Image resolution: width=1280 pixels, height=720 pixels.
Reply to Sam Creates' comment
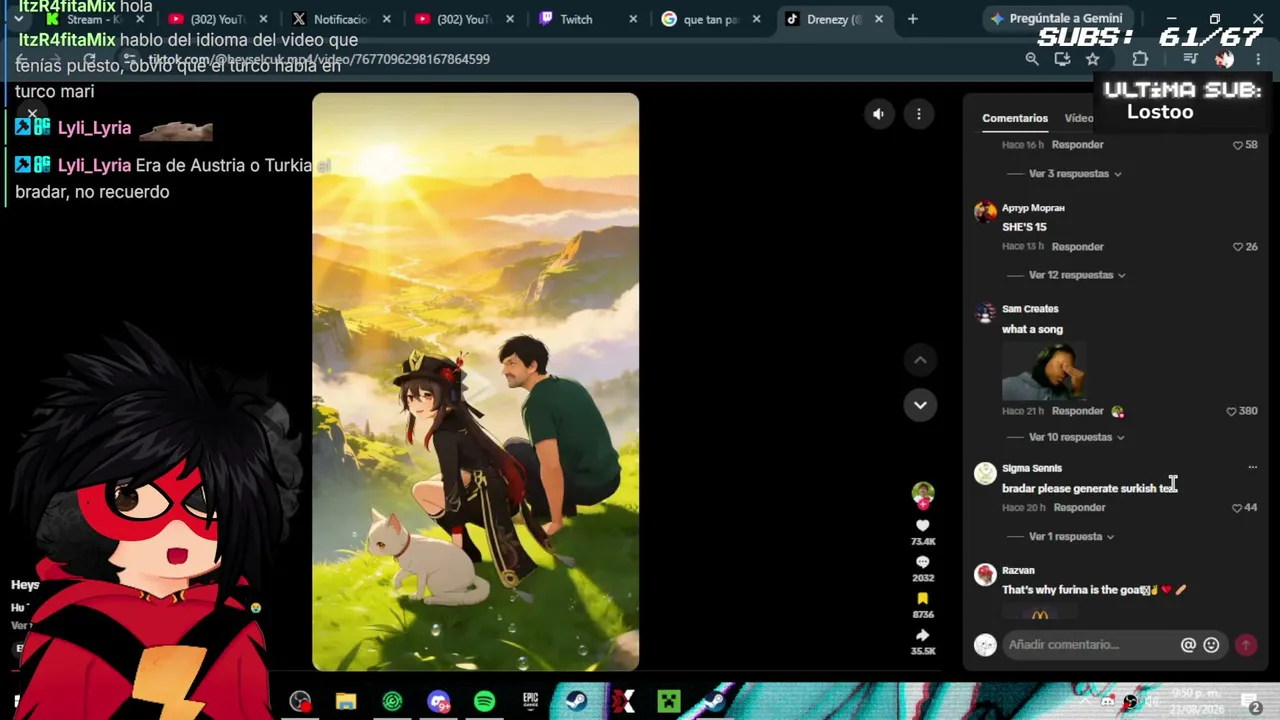tap(1077, 411)
